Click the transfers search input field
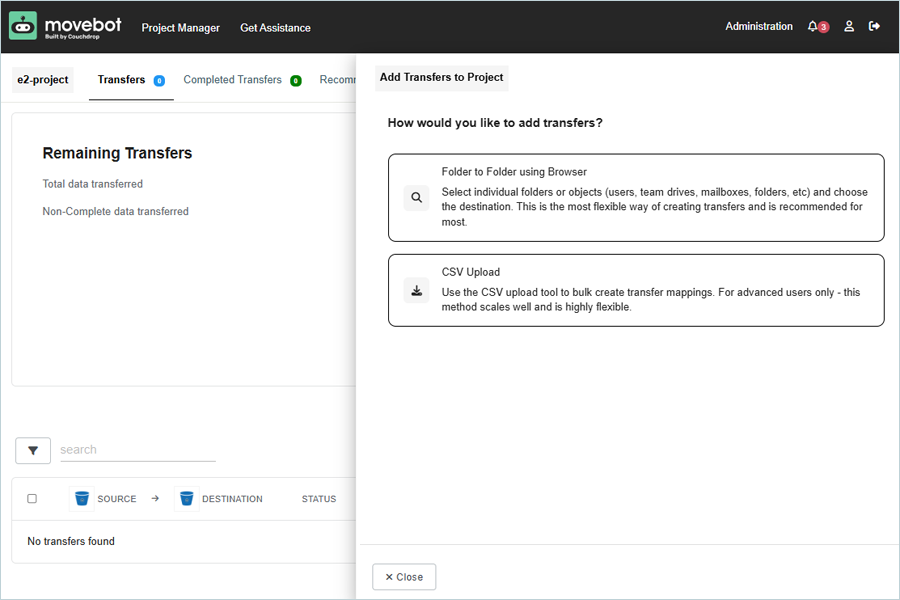The width and height of the screenshot is (900, 600). click(x=137, y=450)
